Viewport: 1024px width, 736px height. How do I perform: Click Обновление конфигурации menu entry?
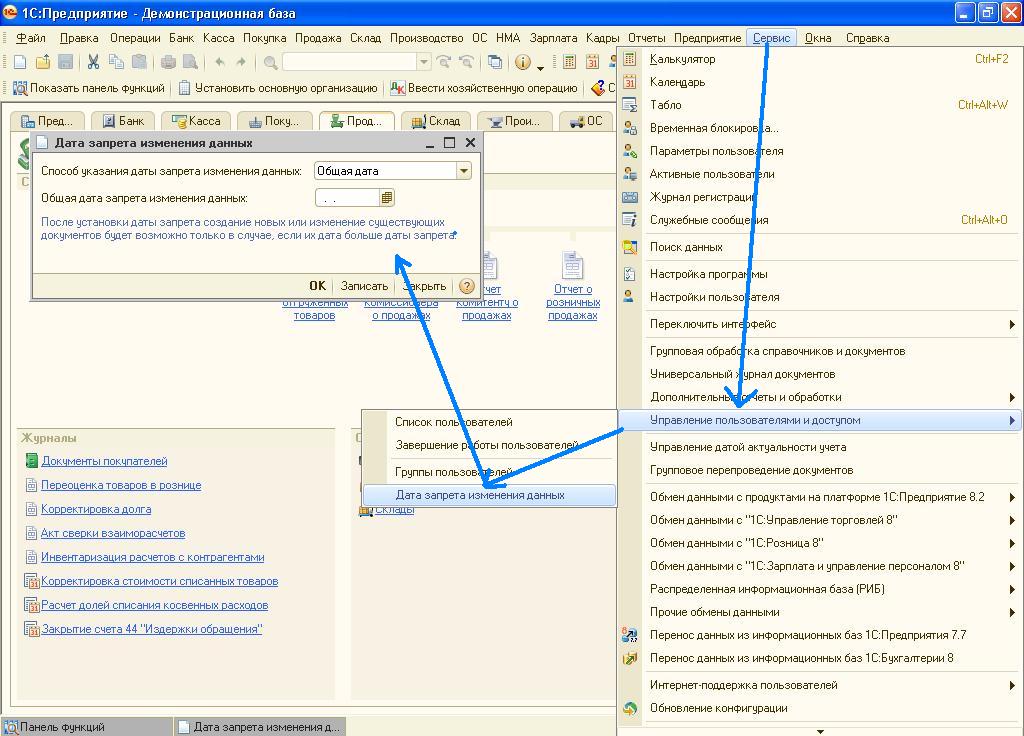tap(820, 708)
